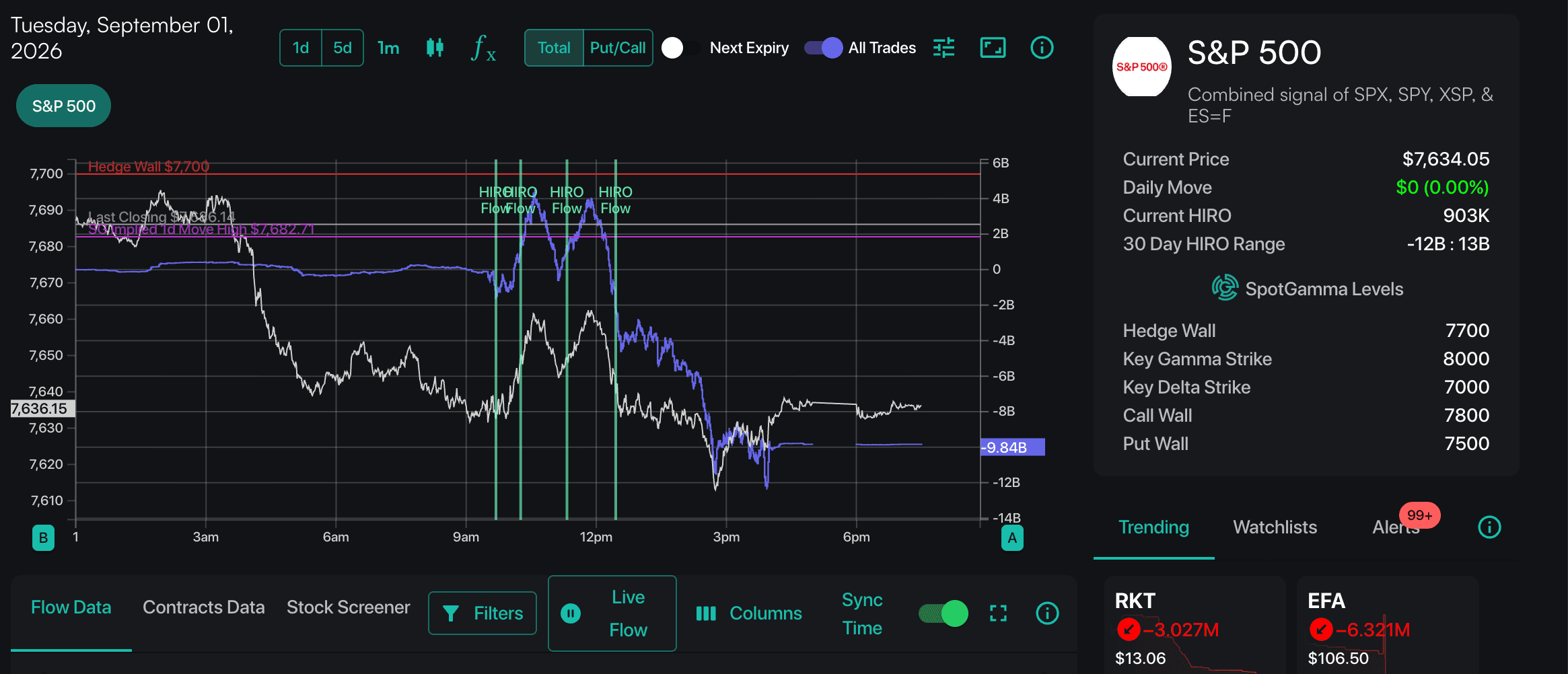Switch to Contracts Data tab
The width and height of the screenshot is (1568, 674).
[x=203, y=607]
